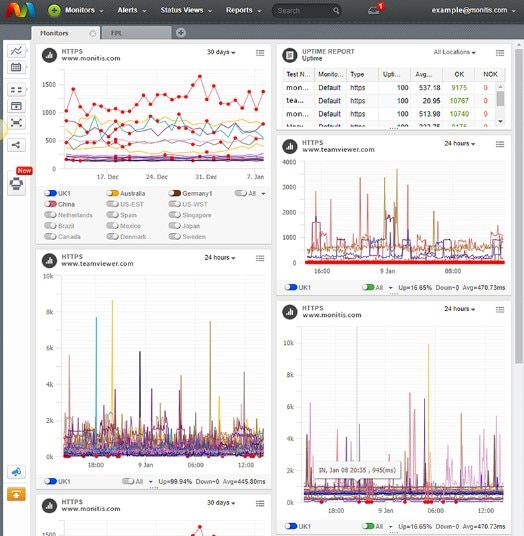Toggle the Australia location switch
Screen dimensions: 524x536
[x=112, y=193]
